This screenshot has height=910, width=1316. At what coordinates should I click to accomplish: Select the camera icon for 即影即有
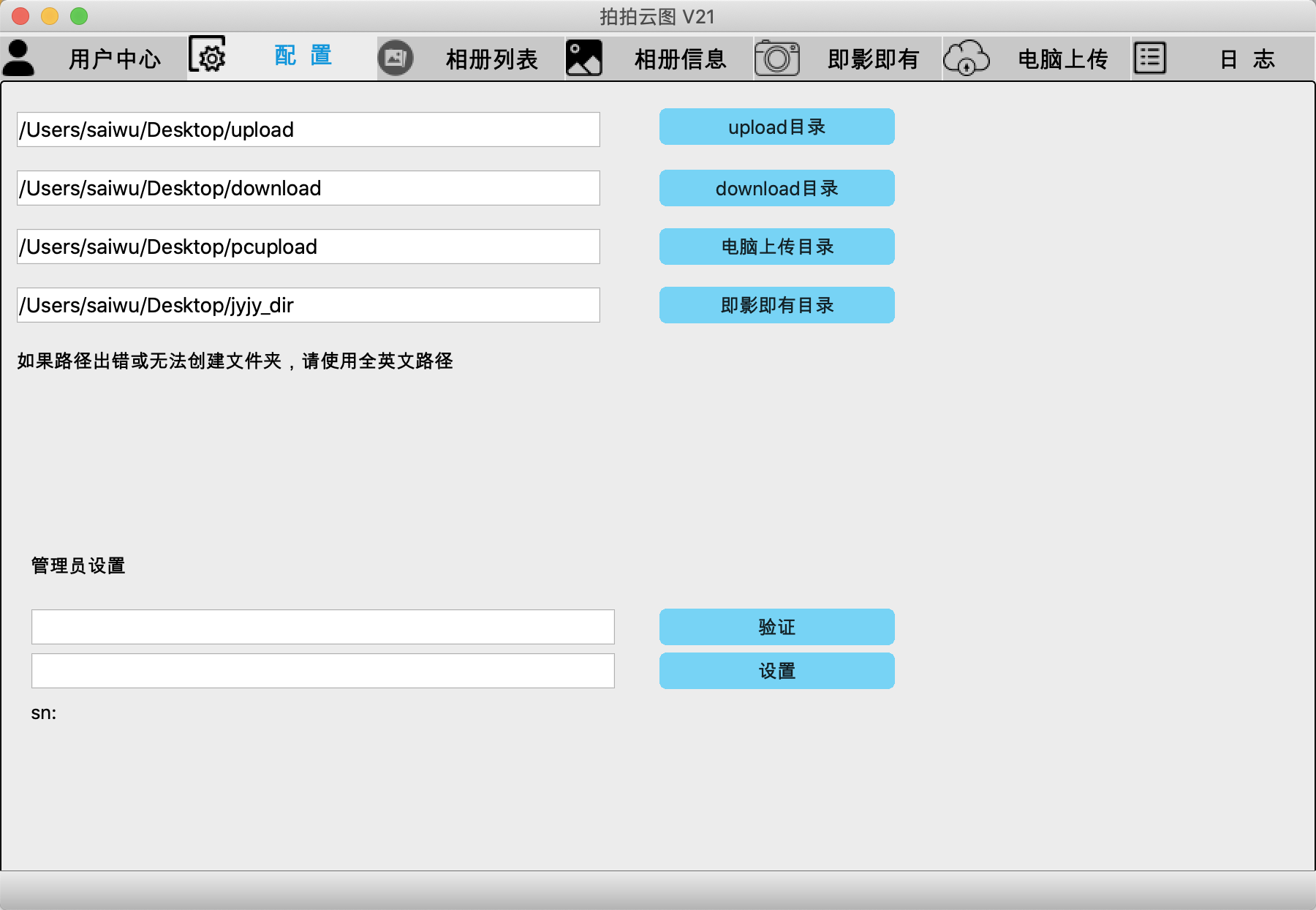pos(777,57)
